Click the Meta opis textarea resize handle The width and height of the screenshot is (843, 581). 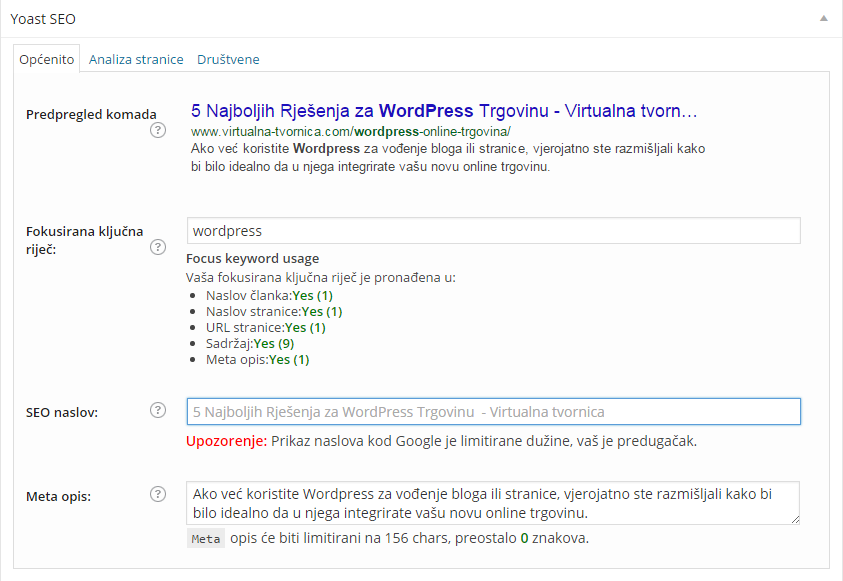pyautogui.click(x=795, y=519)
